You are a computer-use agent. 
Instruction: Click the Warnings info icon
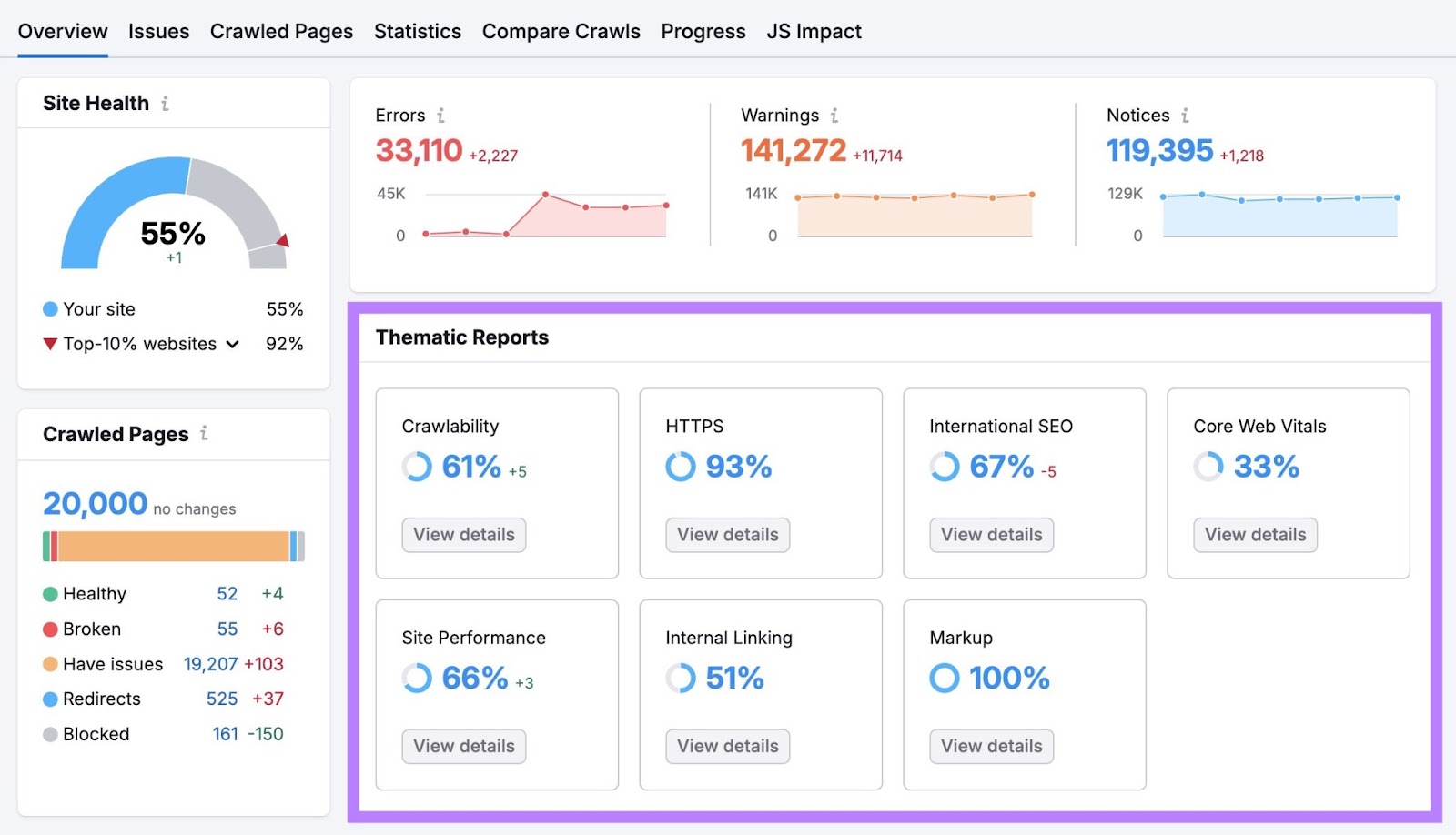(834, 116)
